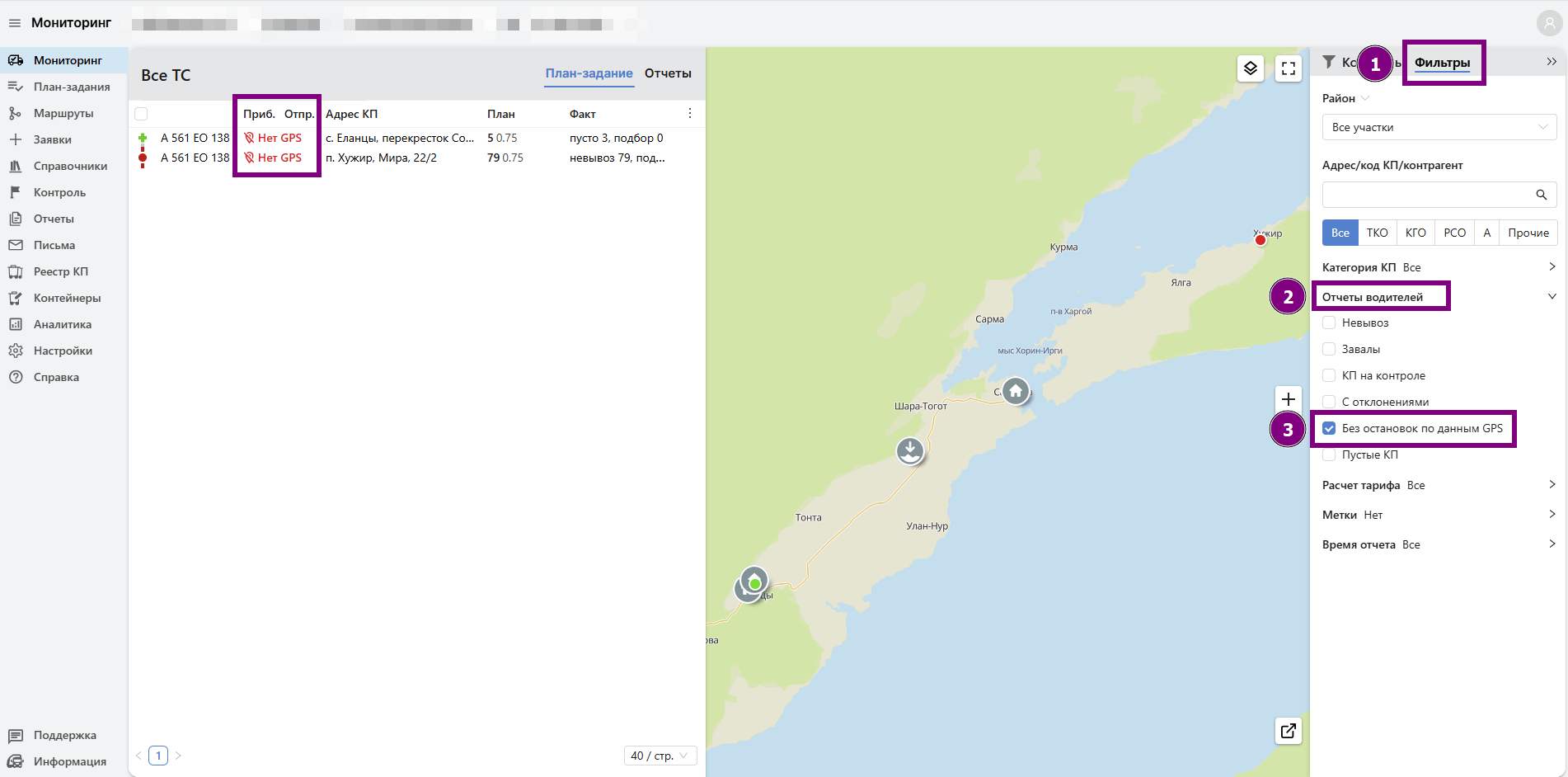Zoom in the map with plus button

[1289, 399]
